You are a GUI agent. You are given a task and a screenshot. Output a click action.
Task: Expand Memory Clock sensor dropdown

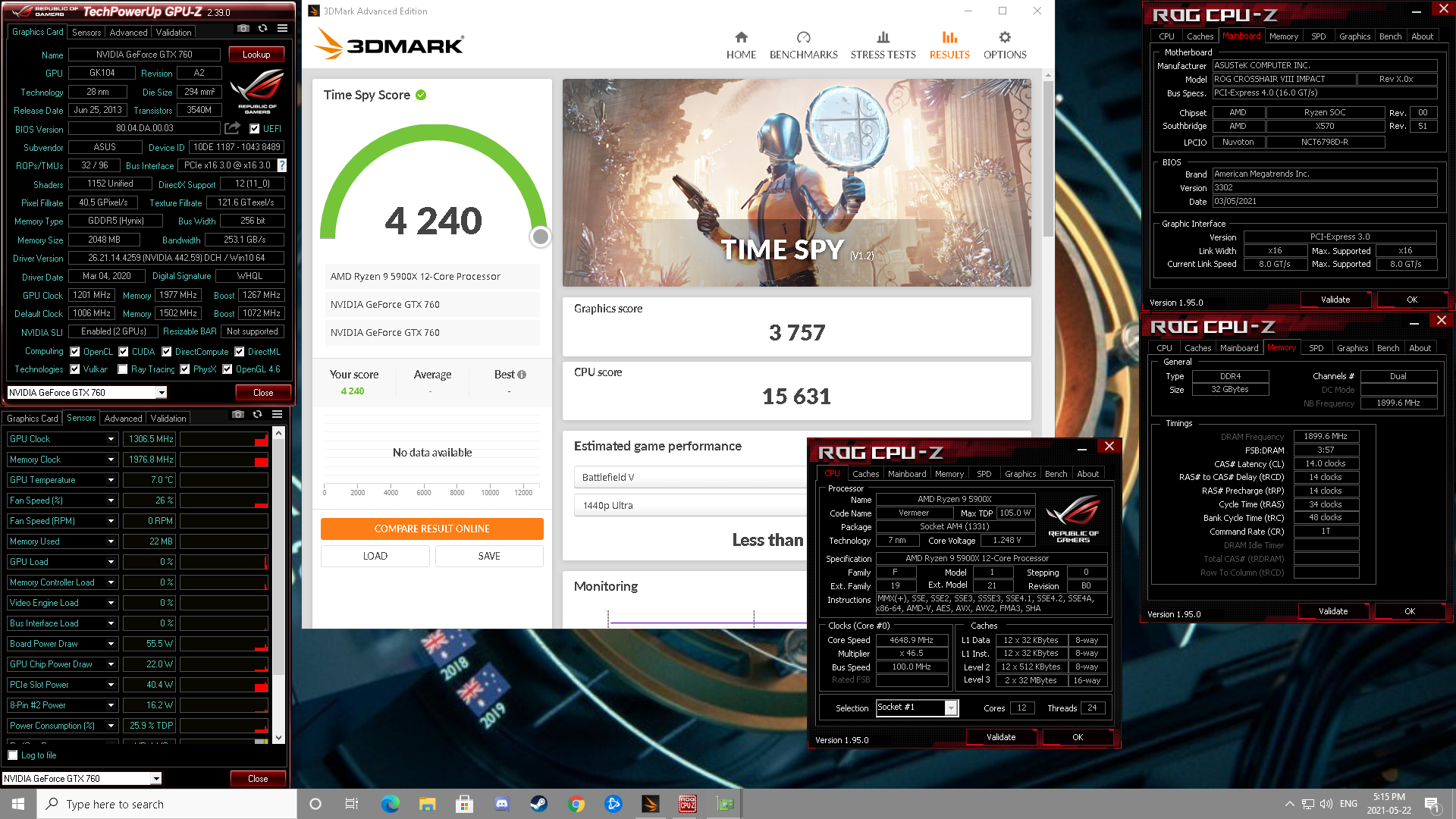tap(111, 460)
